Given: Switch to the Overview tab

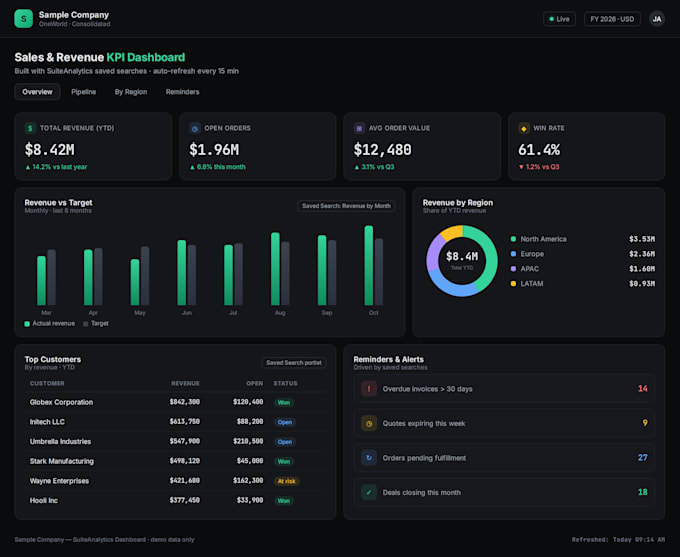Looking at the screenshot, I should (37, 92).
